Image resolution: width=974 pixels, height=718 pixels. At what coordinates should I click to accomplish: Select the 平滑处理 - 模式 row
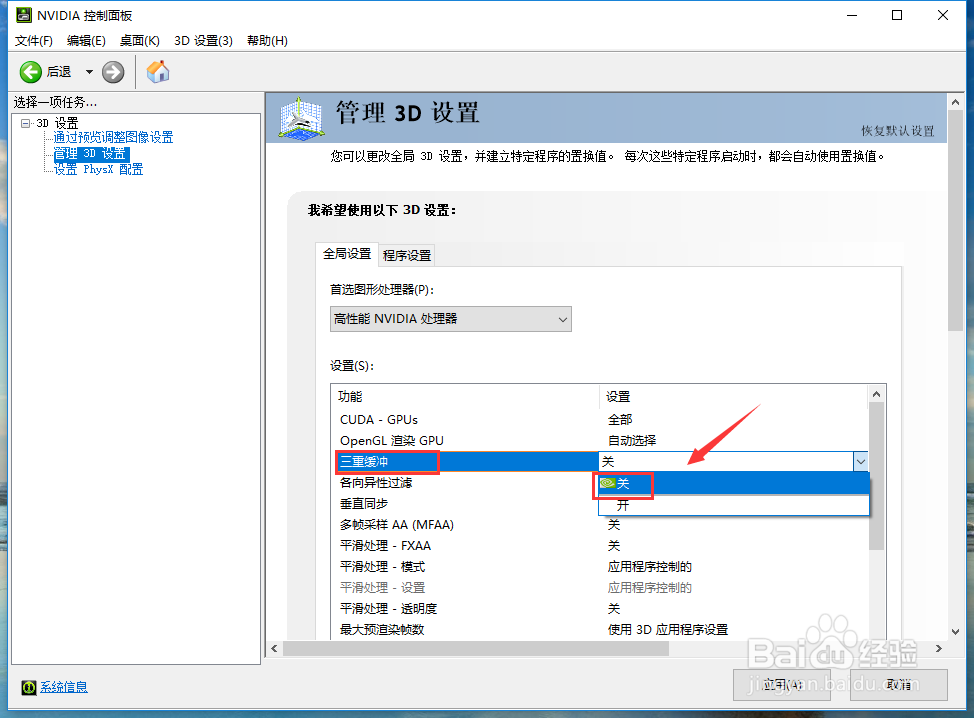pyautogui.click(x=599, y=566)
